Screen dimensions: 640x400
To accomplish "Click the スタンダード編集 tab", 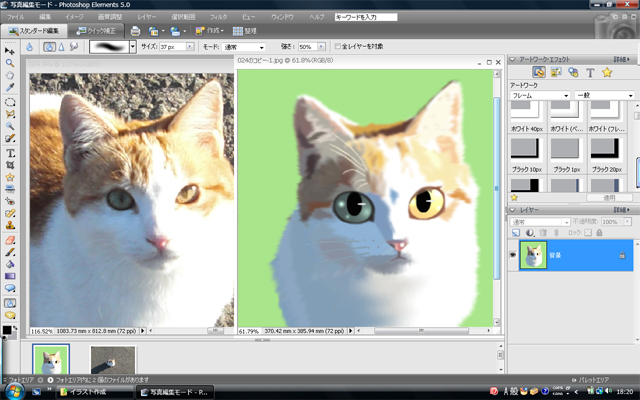I will coord(33,31).
